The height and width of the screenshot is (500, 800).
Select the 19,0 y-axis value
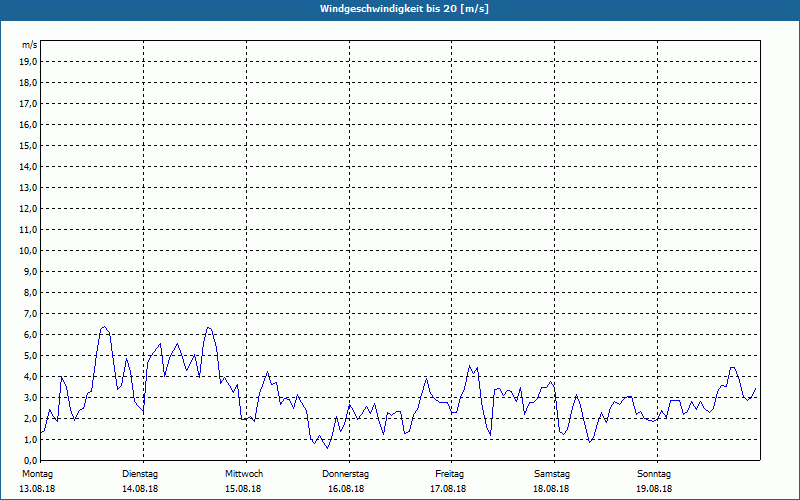(x=28, y=62)
